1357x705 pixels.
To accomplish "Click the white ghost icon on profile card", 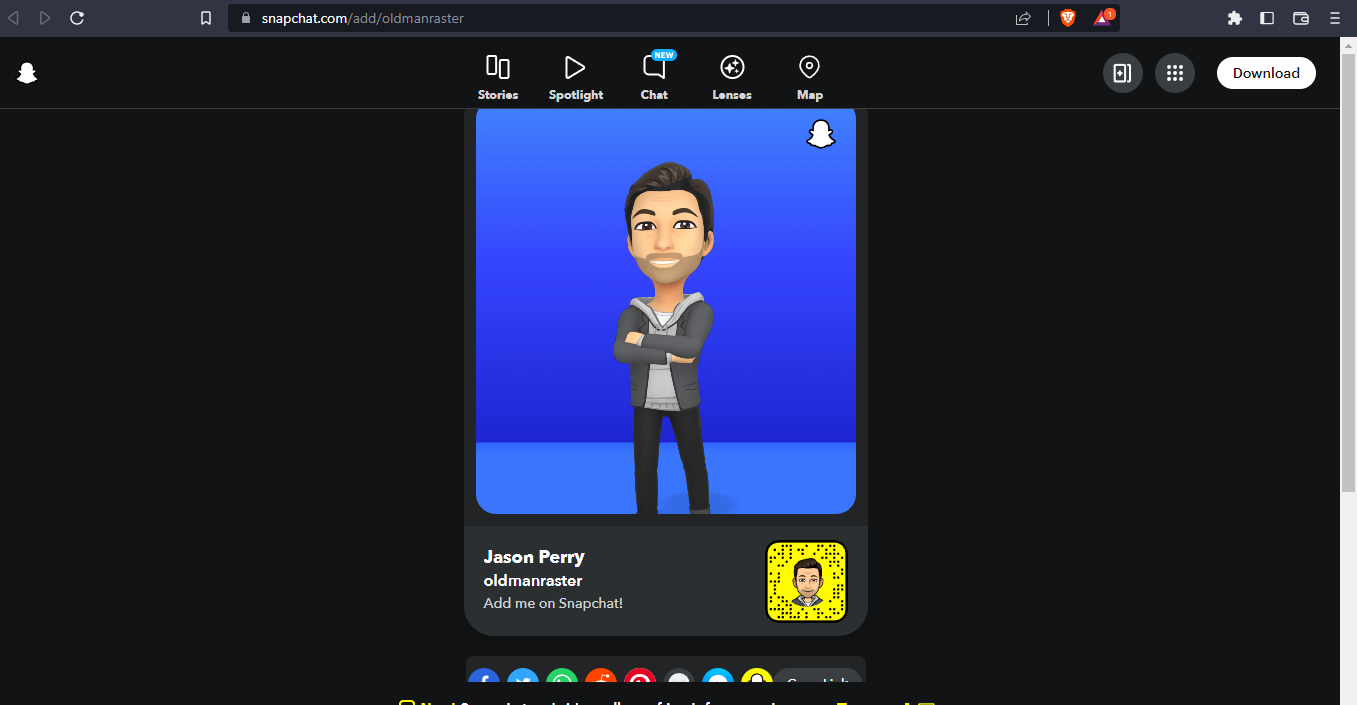I will [x=821, y=134].
